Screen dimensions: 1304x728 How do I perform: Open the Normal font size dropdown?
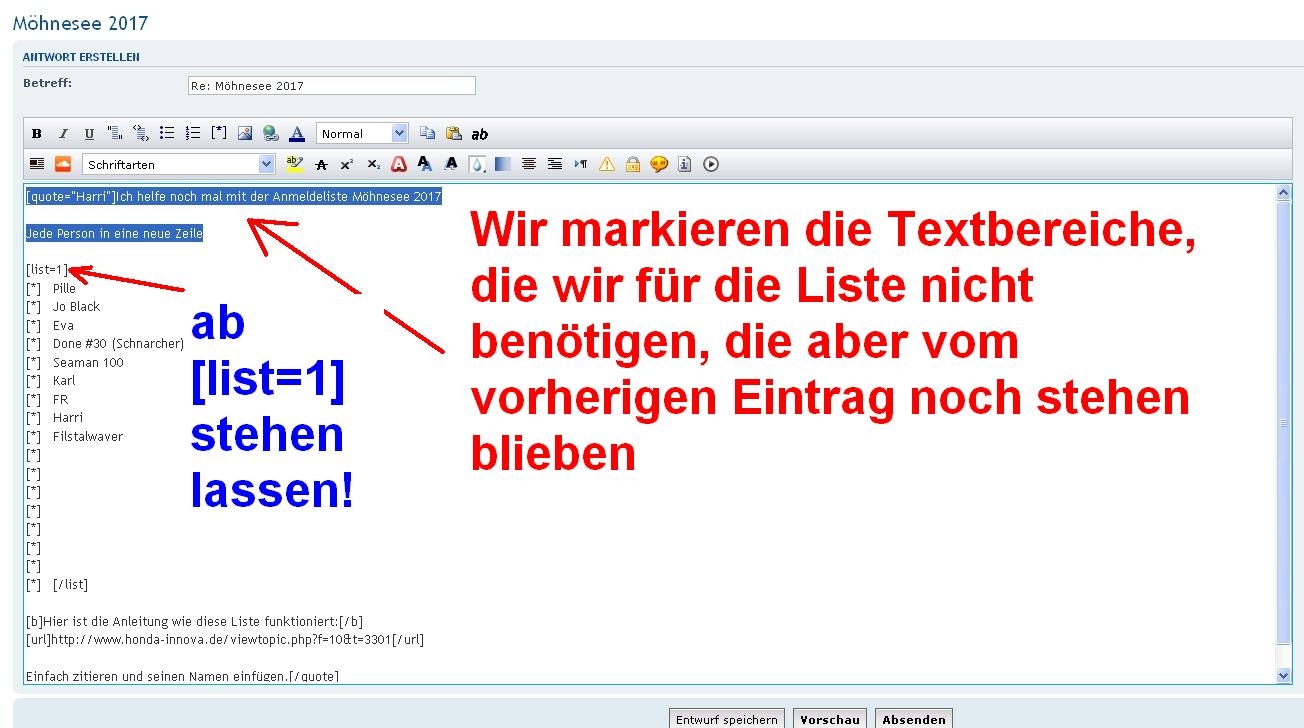click(x=362, y=134)
